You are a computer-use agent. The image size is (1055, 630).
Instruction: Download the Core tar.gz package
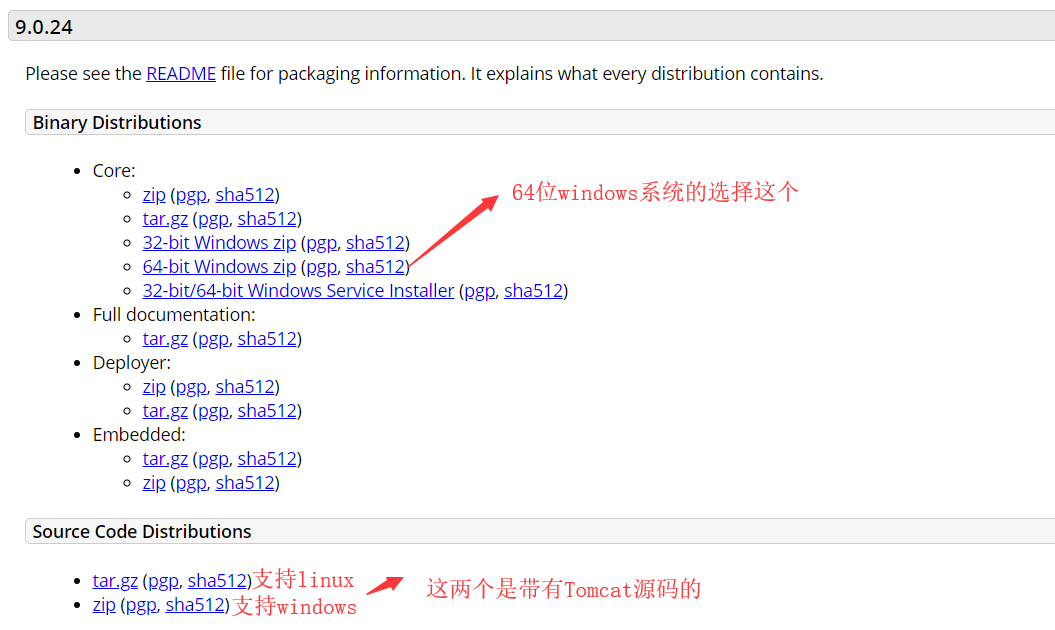tap(165, 219)
